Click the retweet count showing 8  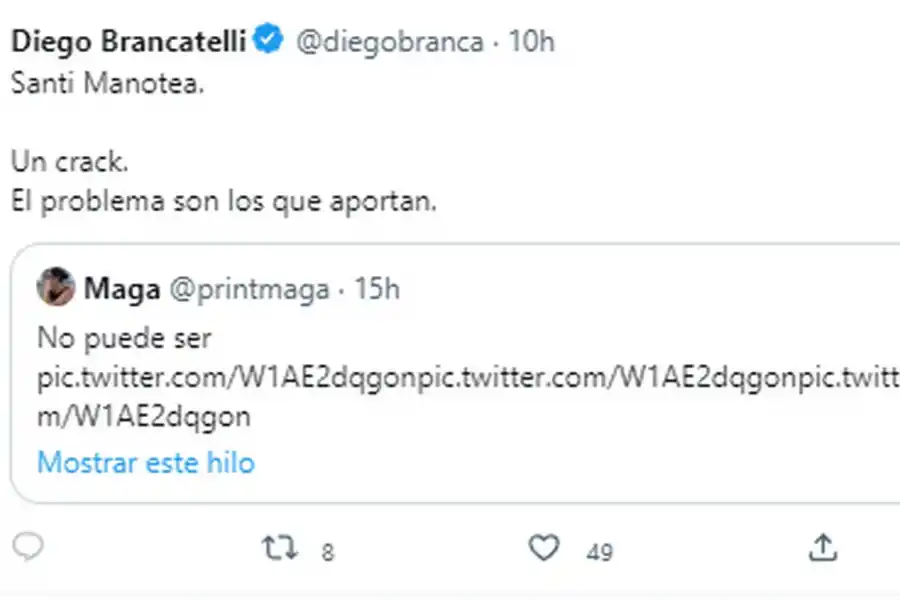tap(326, 551)
